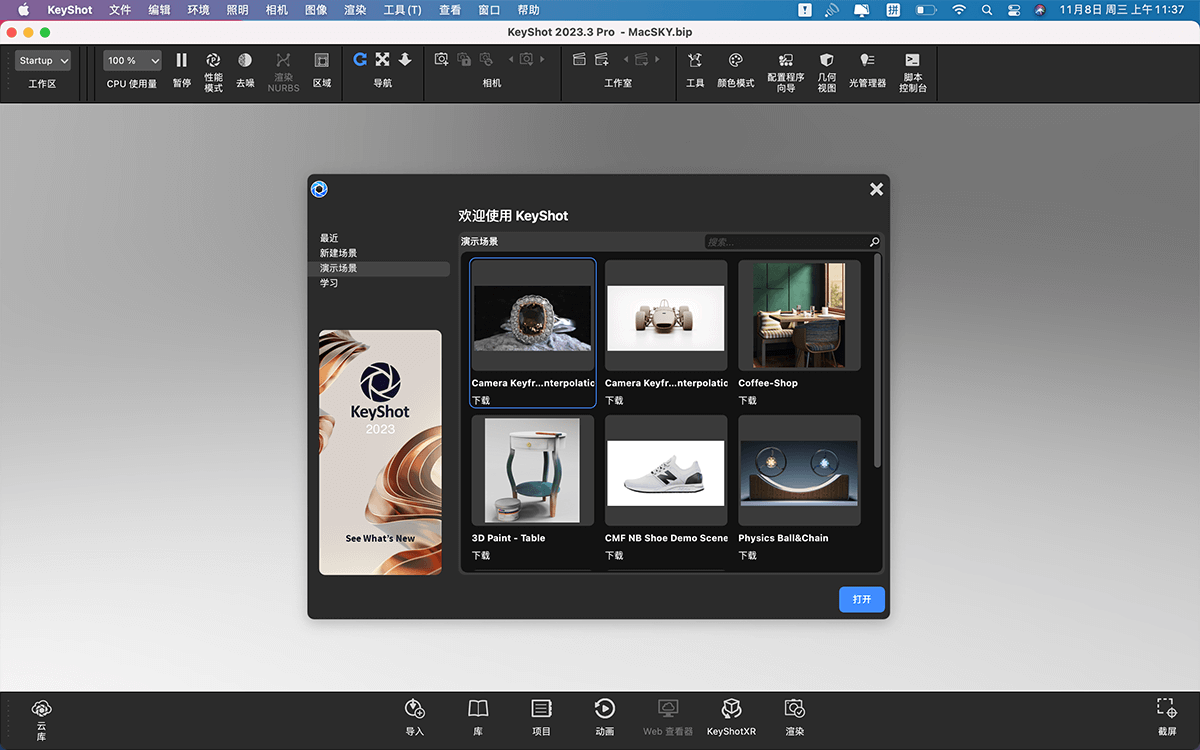Open the 渲染 render dialog from bottom bar
The width and height of the screenshot is (1200, 750).
pyautogui.click(x=794, y=709)
